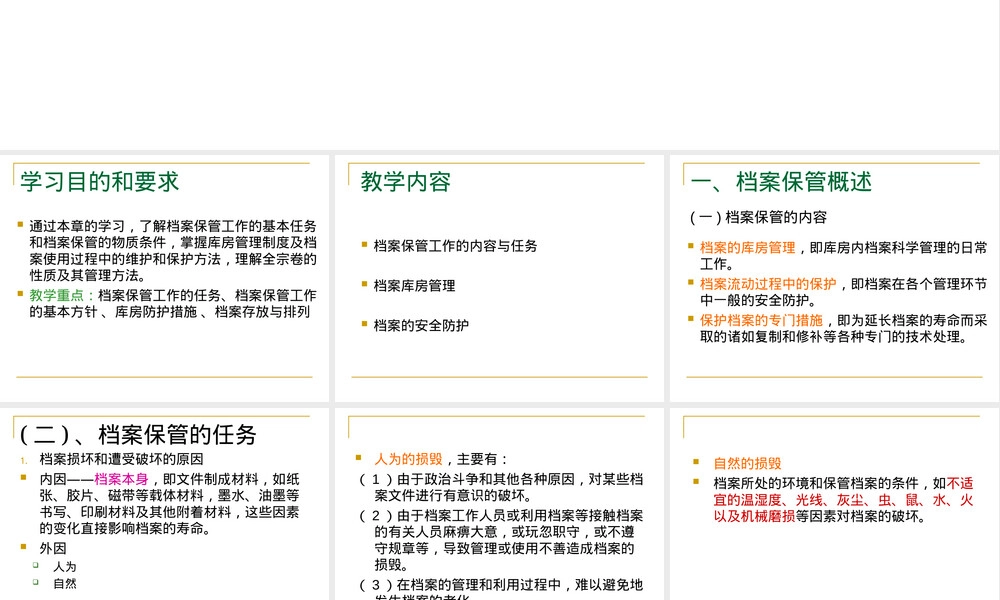The image size is (1000, 600).
Task: Click the orange heading 人为的损毁
Action: 408,459
